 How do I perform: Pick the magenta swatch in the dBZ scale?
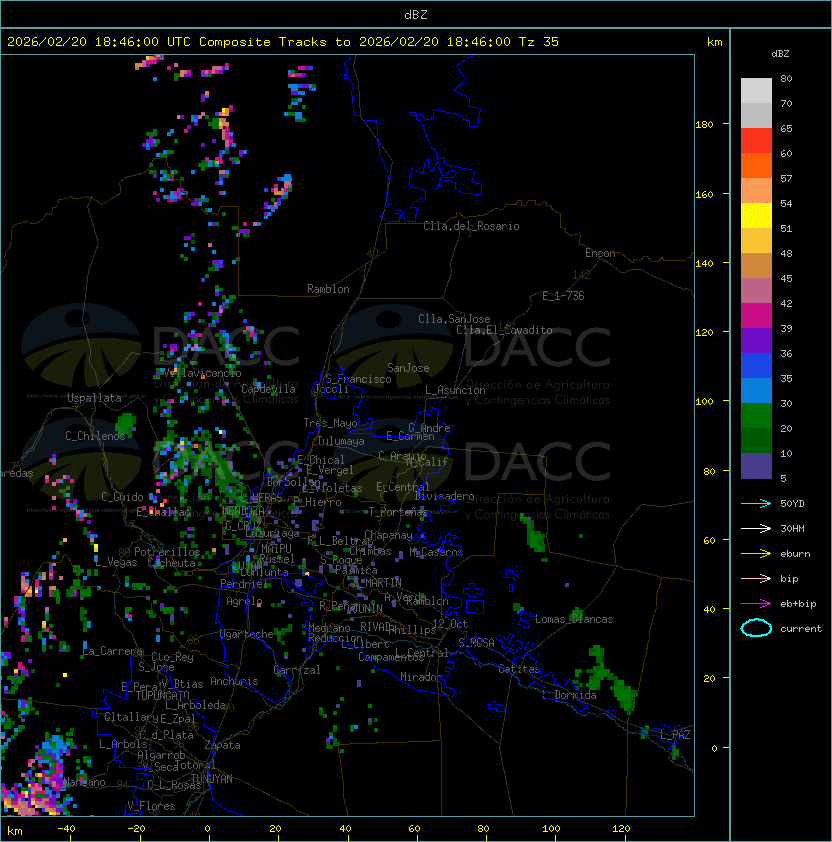[x=756, y=316]
